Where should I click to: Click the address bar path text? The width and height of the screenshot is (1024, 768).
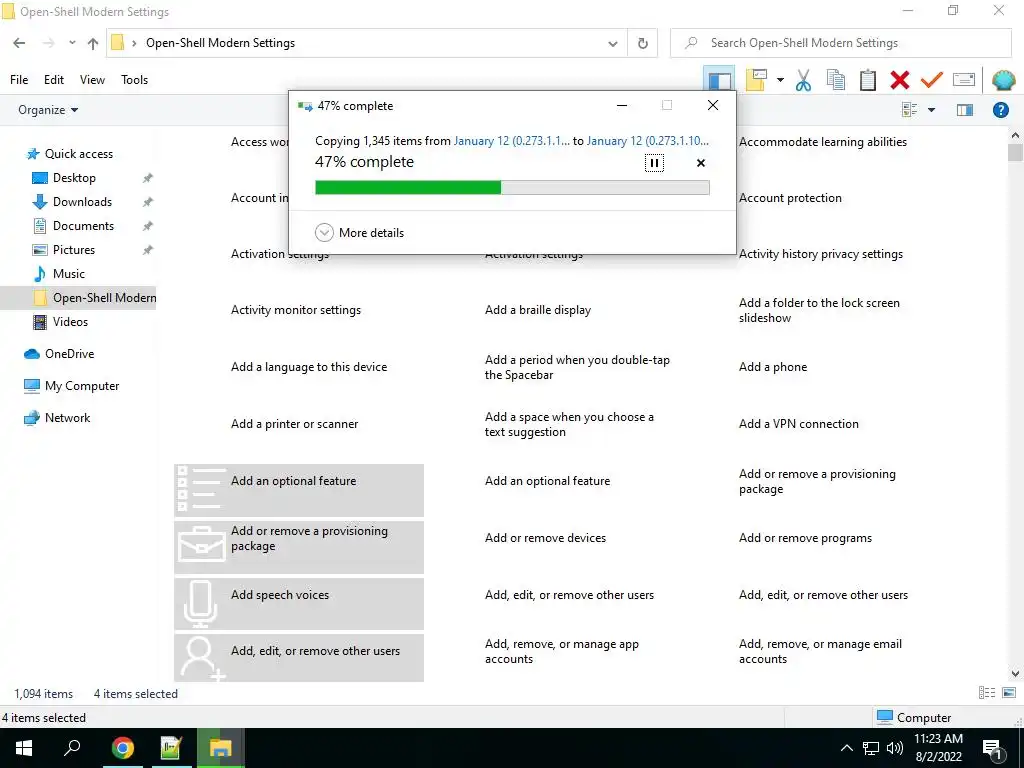pyautogui.click(x=220, y=43)
